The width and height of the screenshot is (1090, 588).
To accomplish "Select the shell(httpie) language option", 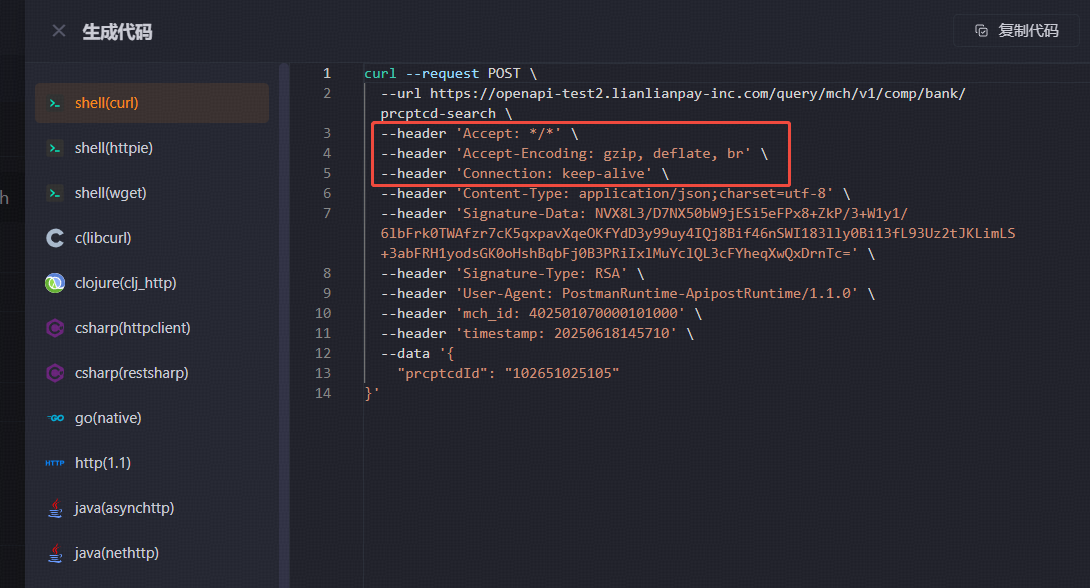I will [152, 148].
